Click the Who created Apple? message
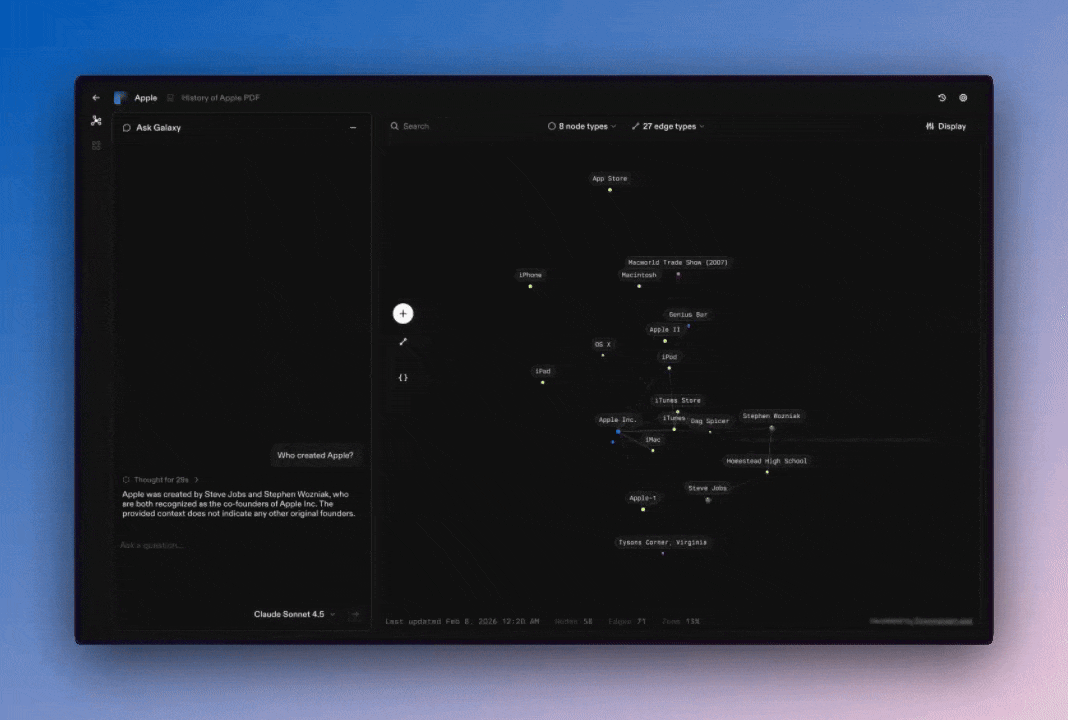This screenshot has height=720, width=1068. tap(315, 455)
